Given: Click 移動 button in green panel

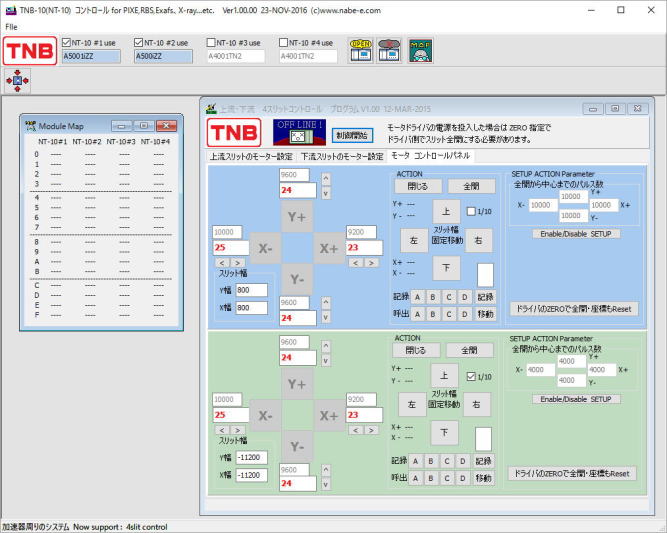Looking at the screenshot, I should (x=483, y=478).
